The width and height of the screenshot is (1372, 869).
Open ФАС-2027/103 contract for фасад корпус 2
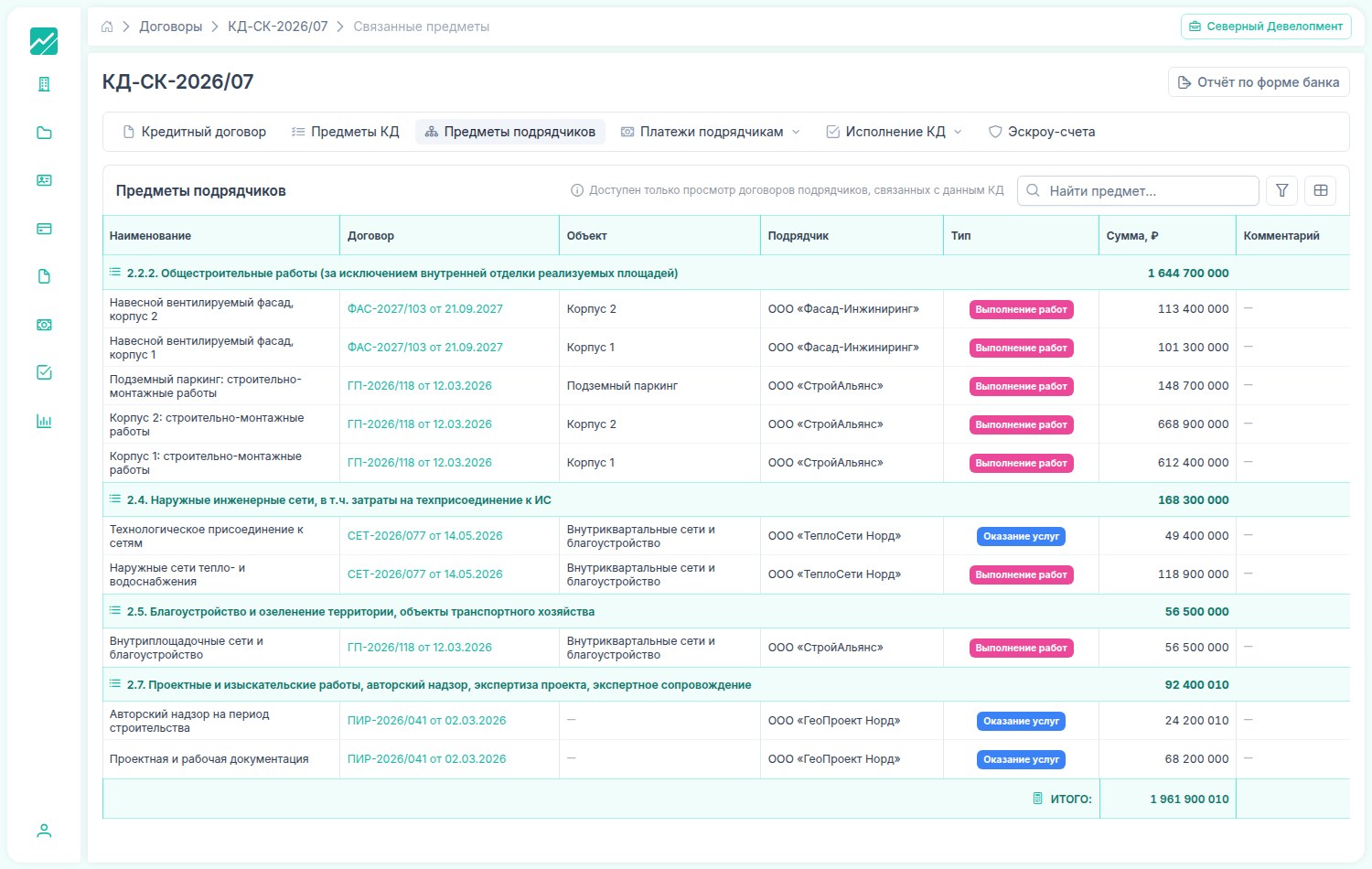click(425, 309)
